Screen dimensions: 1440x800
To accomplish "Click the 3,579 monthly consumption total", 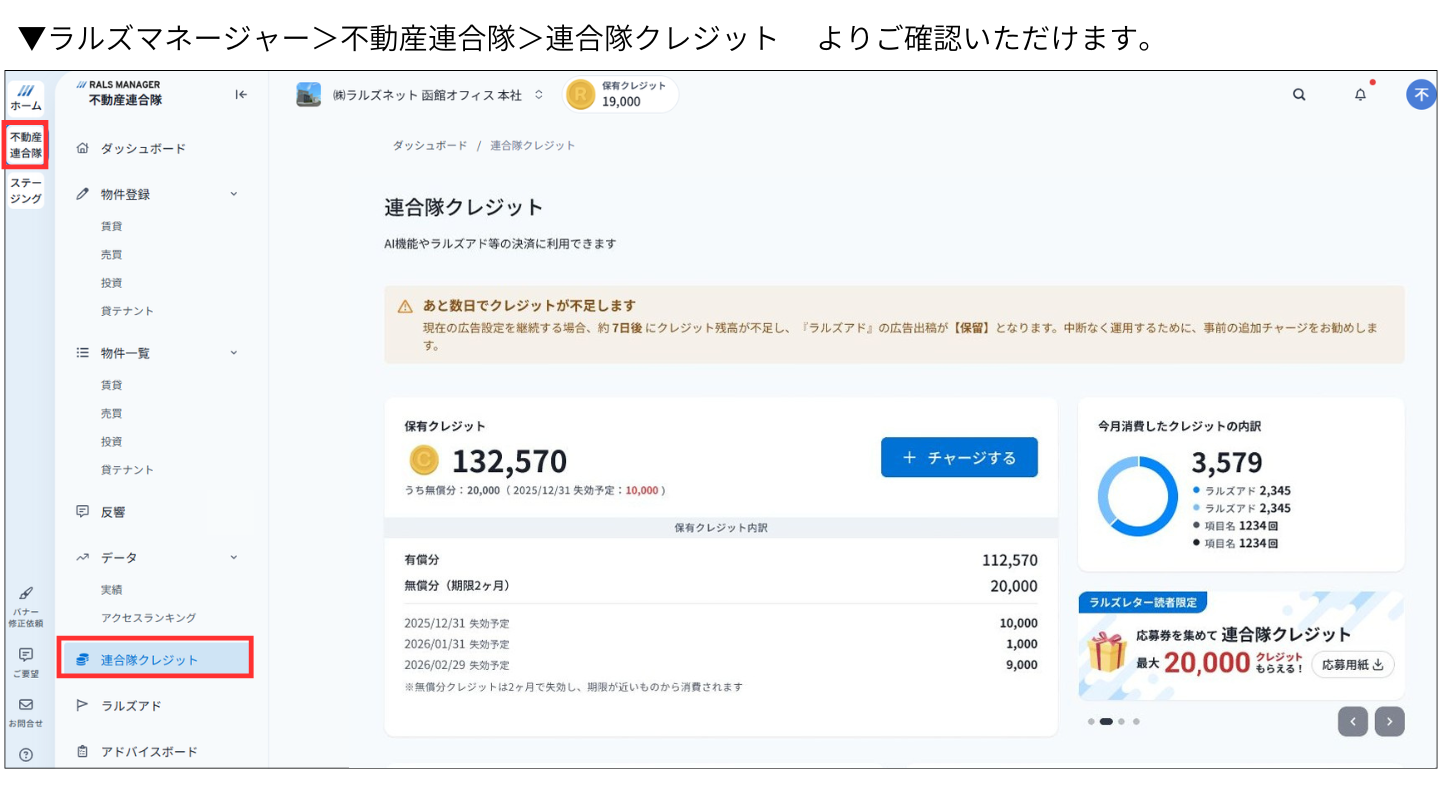I will [1227, 463].
